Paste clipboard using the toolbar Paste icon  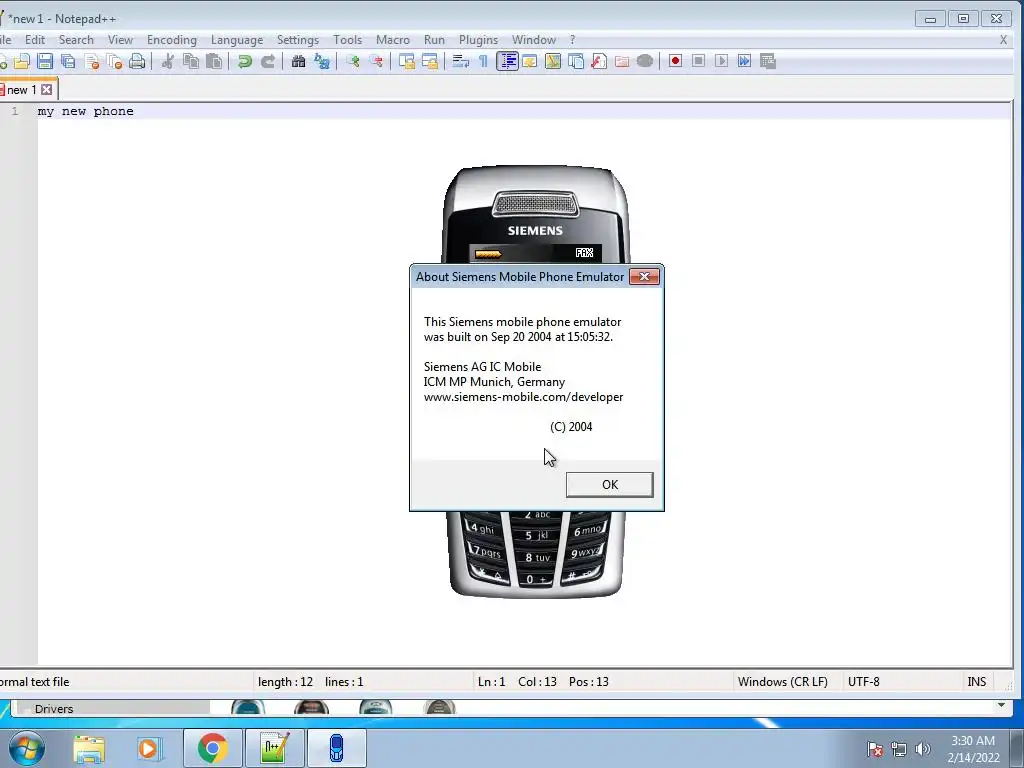[x=214, y=61]
